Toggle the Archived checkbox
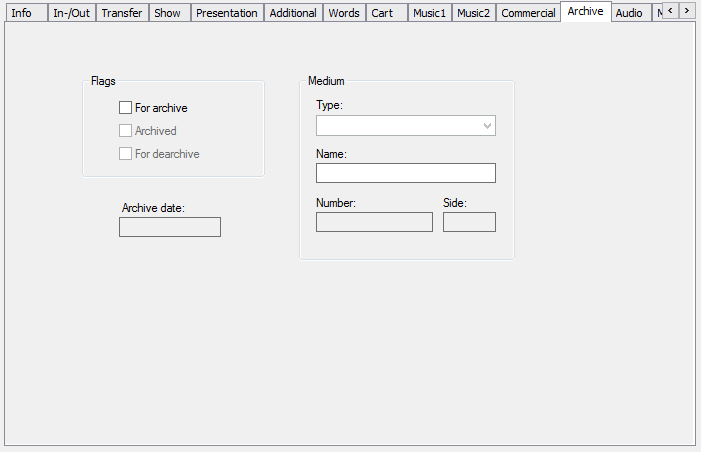The image size is (701, 452). [126, 131]
